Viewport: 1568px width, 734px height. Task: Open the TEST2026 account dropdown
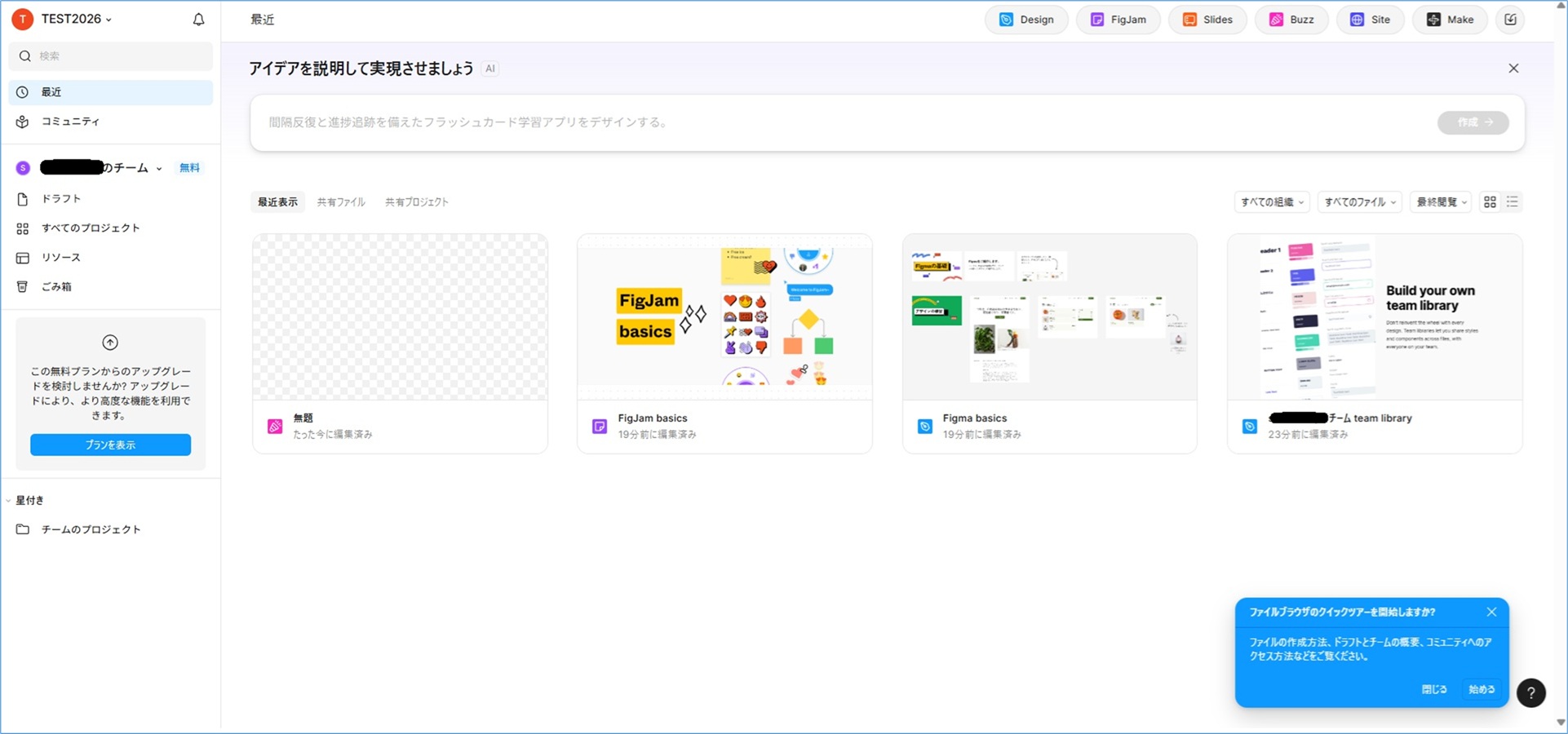coord(77,19)
